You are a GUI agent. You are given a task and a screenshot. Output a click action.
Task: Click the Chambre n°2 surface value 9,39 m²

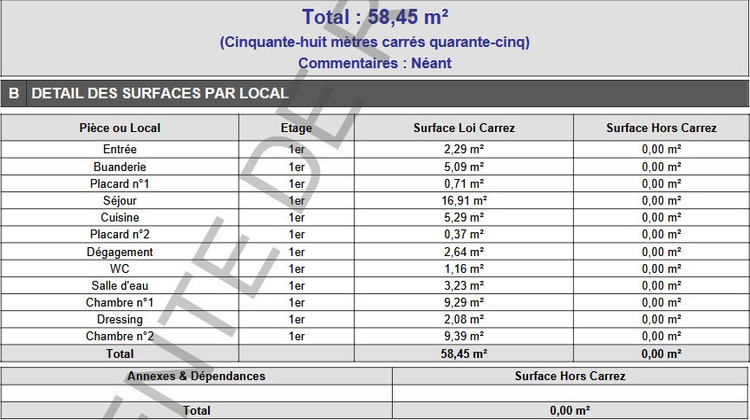(x=463, y=336)
